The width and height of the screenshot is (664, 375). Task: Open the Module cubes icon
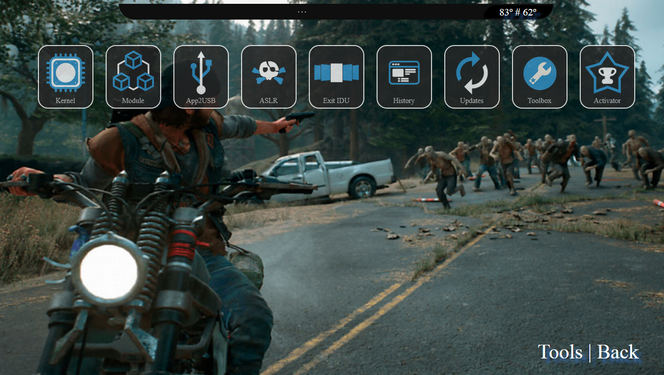(x=133, y=77)
